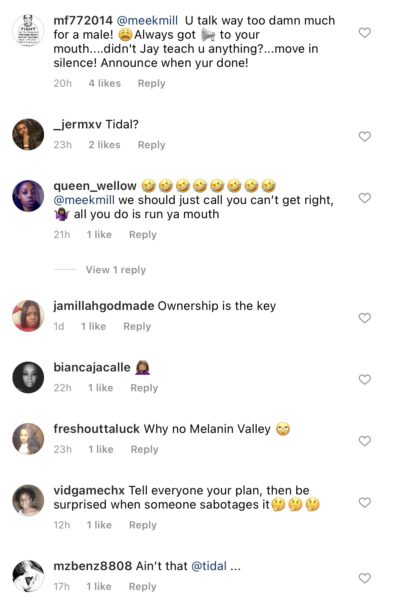Tap heart icon on _jermxv's Tidal comment
The width and height of the screenshot is (393, 600).
click(365, 136)
